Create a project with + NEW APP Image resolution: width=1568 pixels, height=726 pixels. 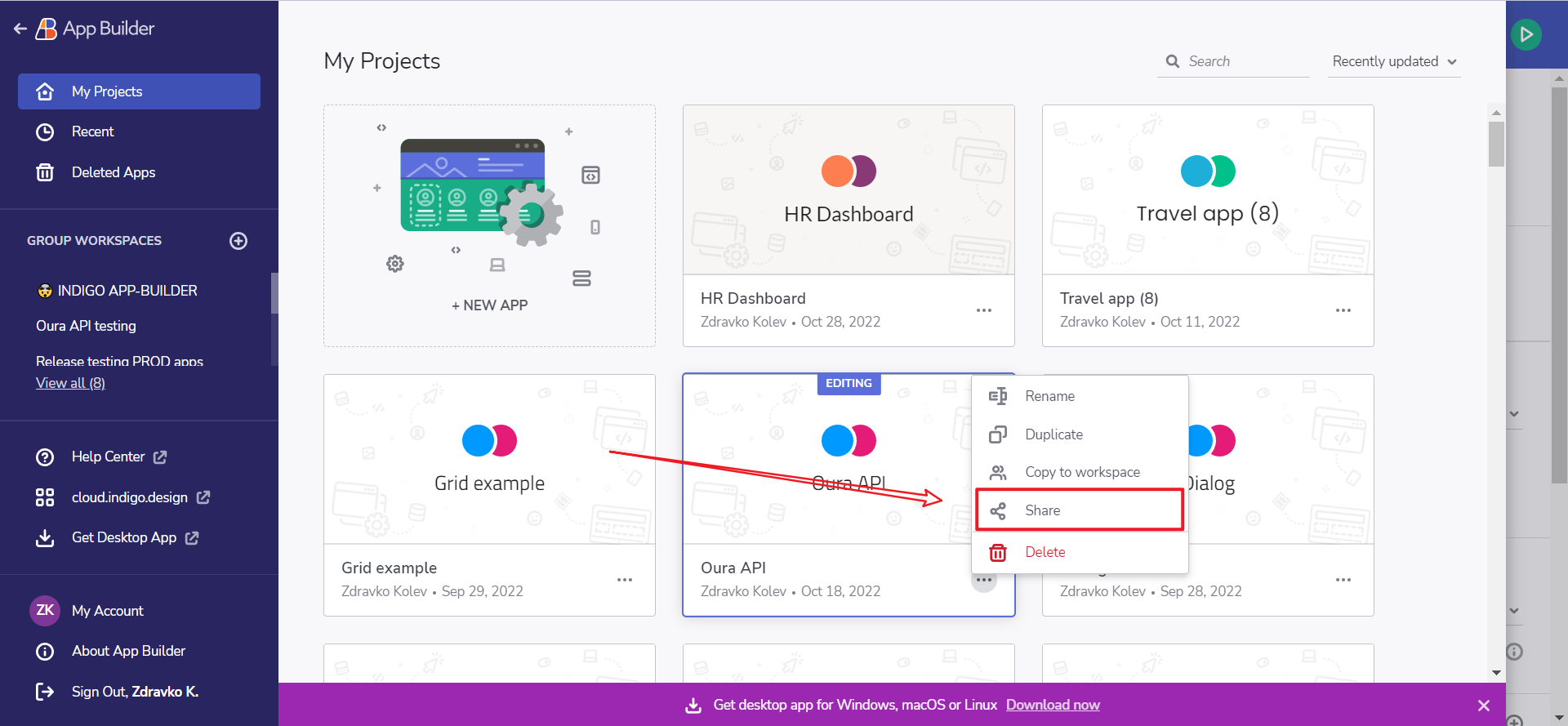(x=489, y=305)
